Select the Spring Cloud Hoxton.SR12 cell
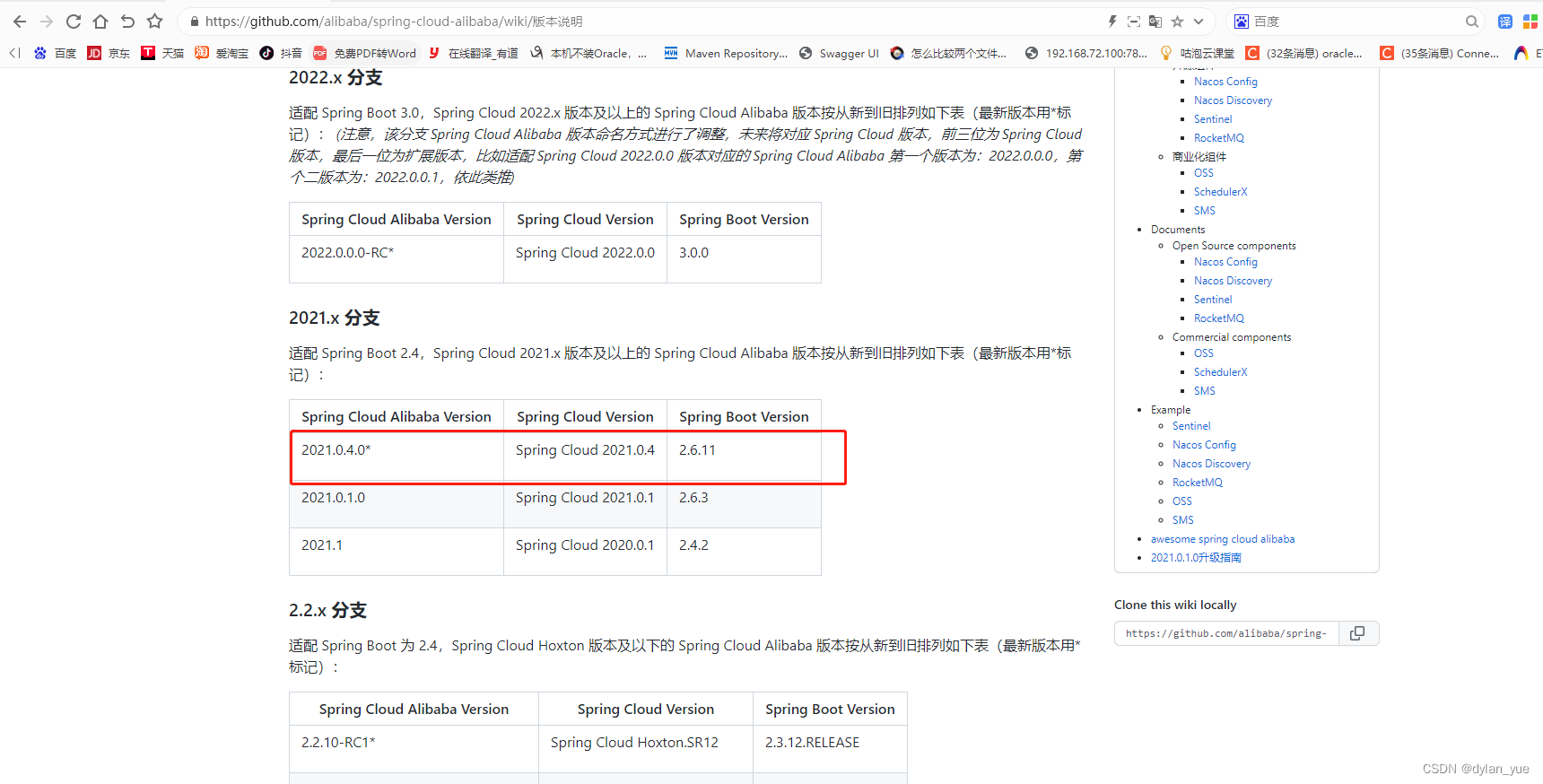 coord(646,749)
